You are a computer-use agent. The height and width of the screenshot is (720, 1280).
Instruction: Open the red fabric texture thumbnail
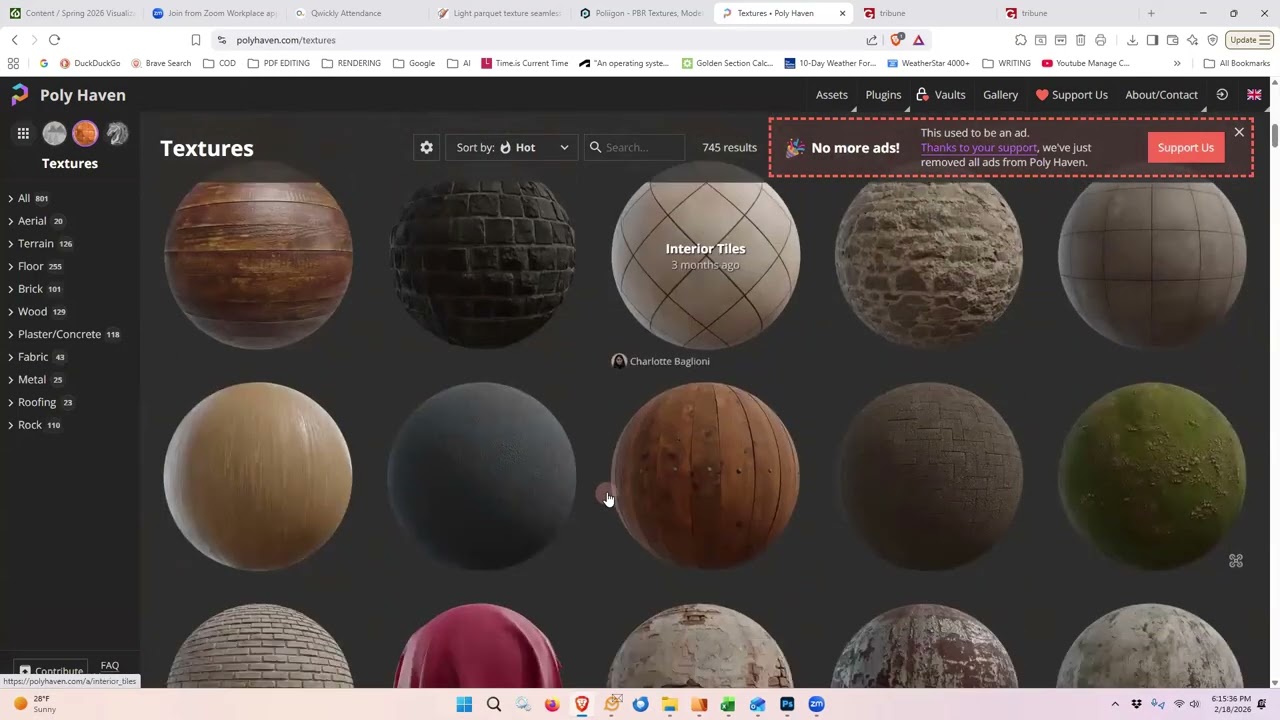tap(482, 645)
